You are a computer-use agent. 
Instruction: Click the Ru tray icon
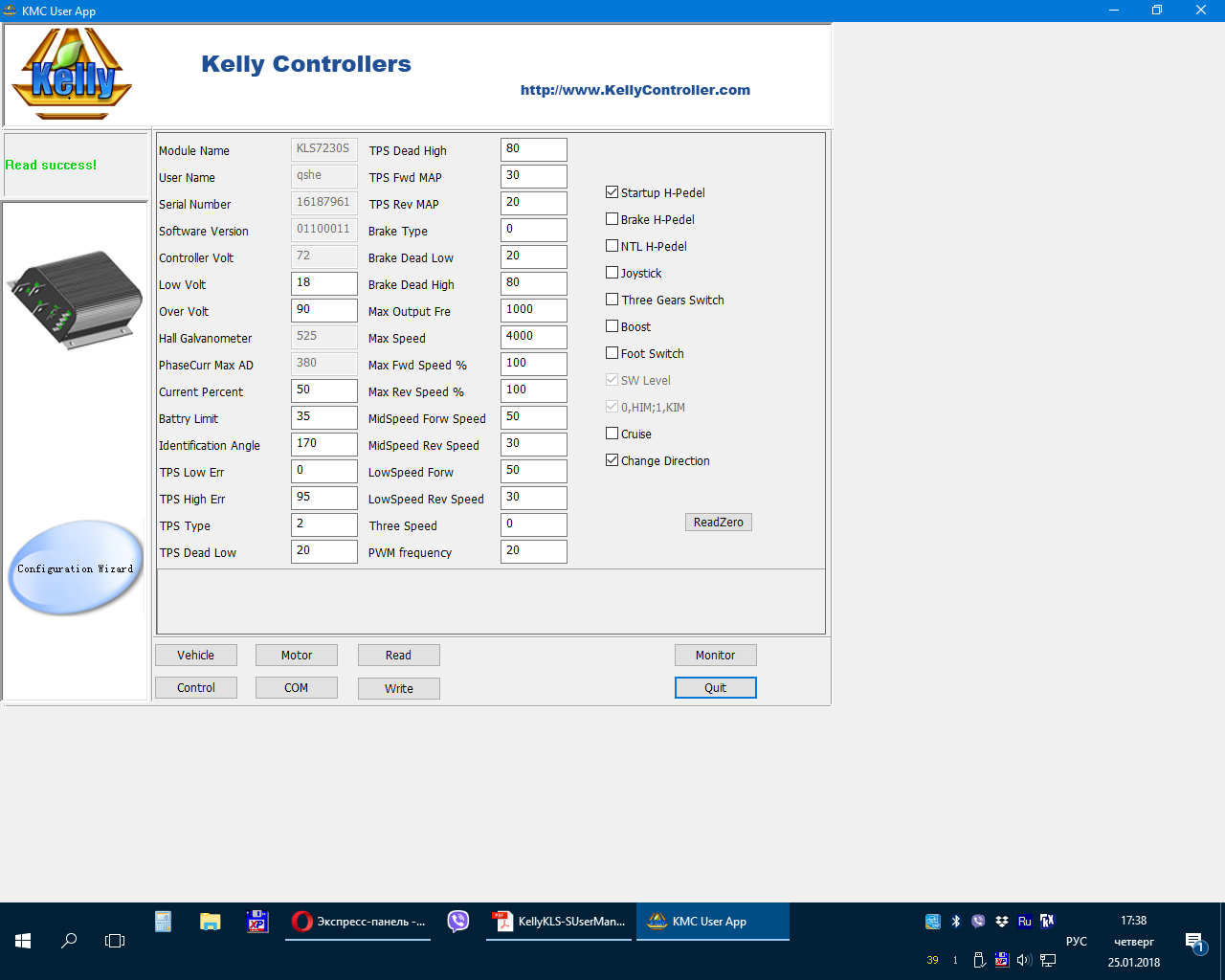pyautogui.click(x=1025, y=922)
